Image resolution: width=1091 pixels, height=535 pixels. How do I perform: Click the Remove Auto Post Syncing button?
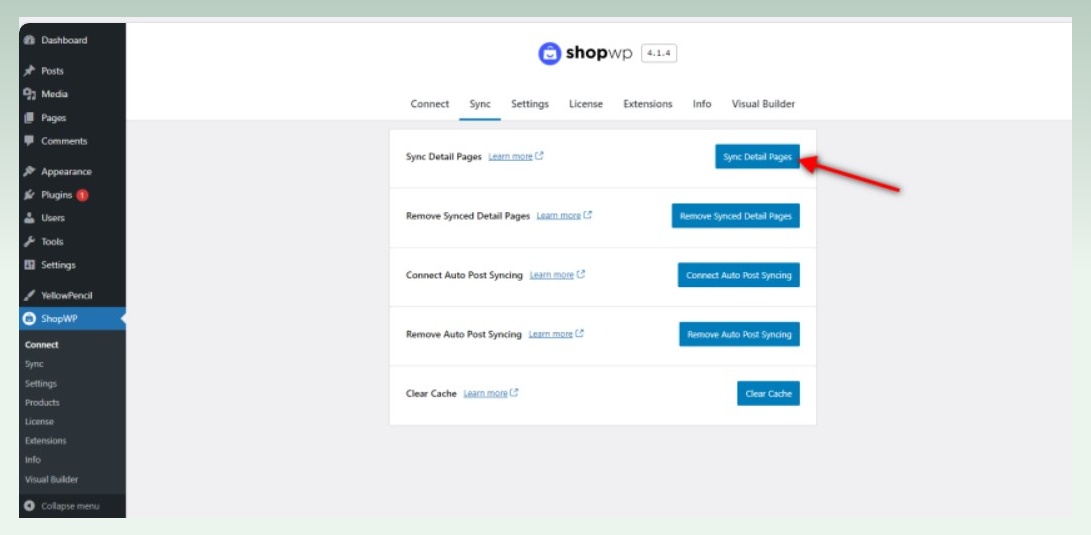click(740, 334)
